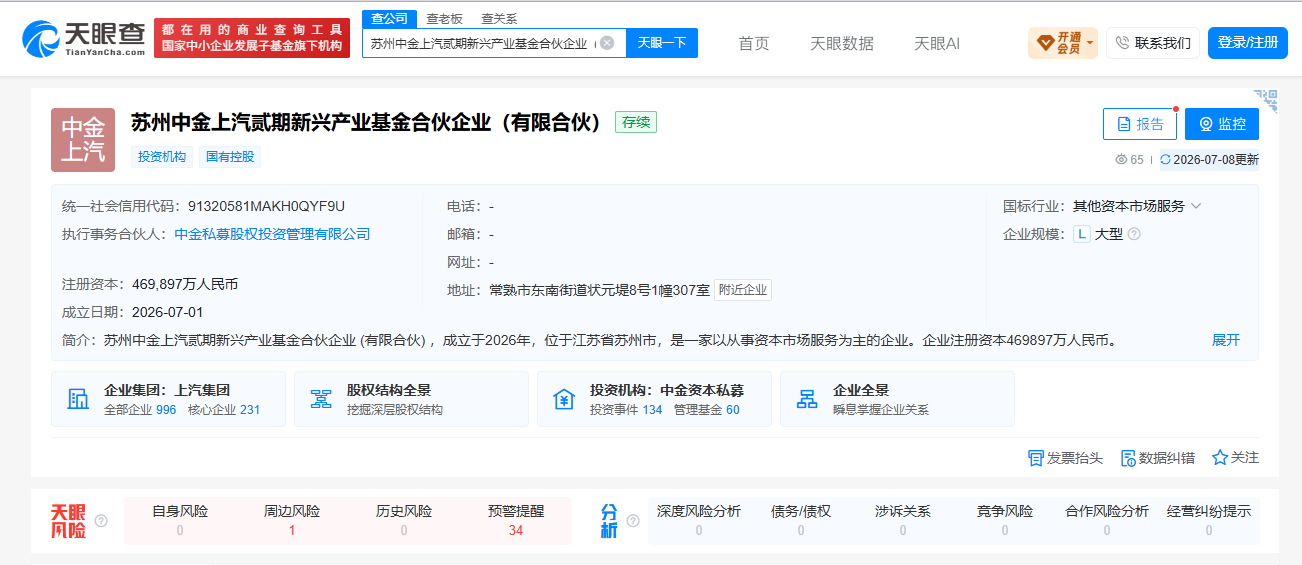Open 预警提醒 risk item
This screenshot has width=1302, height=565.
(x=516, y=520)
